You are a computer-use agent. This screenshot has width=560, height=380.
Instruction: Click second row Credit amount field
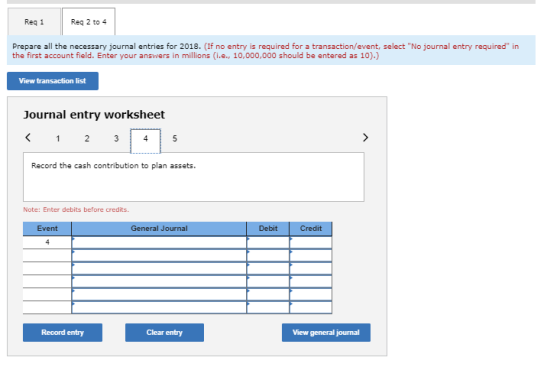point(311,255)
